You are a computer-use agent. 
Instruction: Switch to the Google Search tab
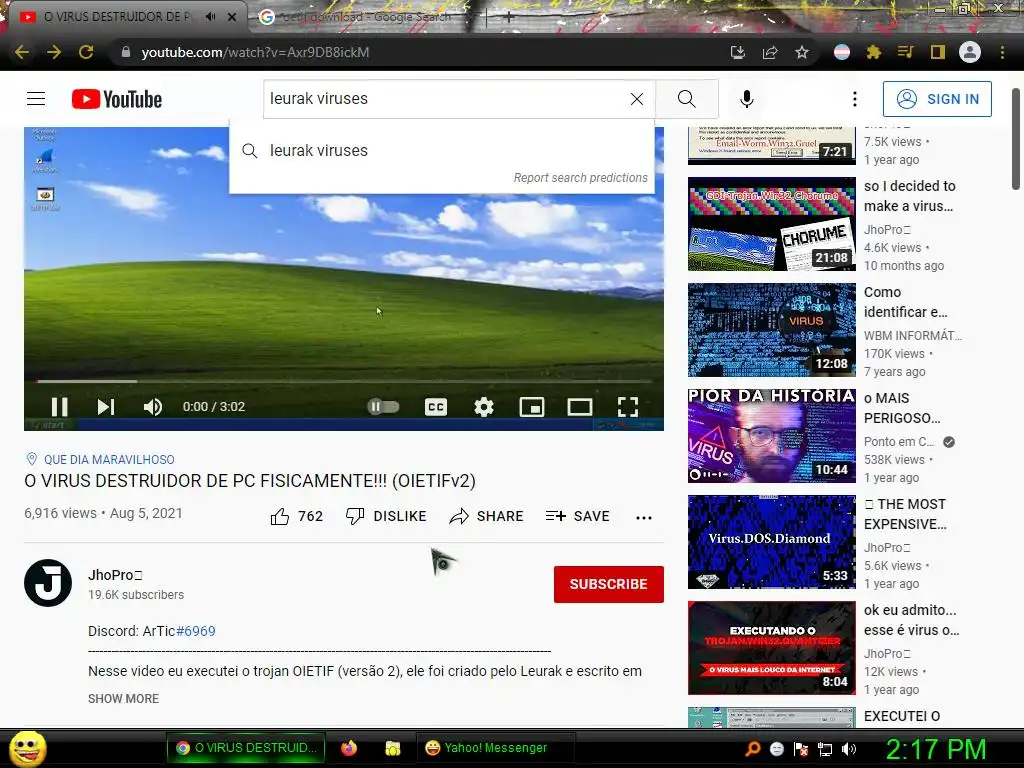pos(366,17)
